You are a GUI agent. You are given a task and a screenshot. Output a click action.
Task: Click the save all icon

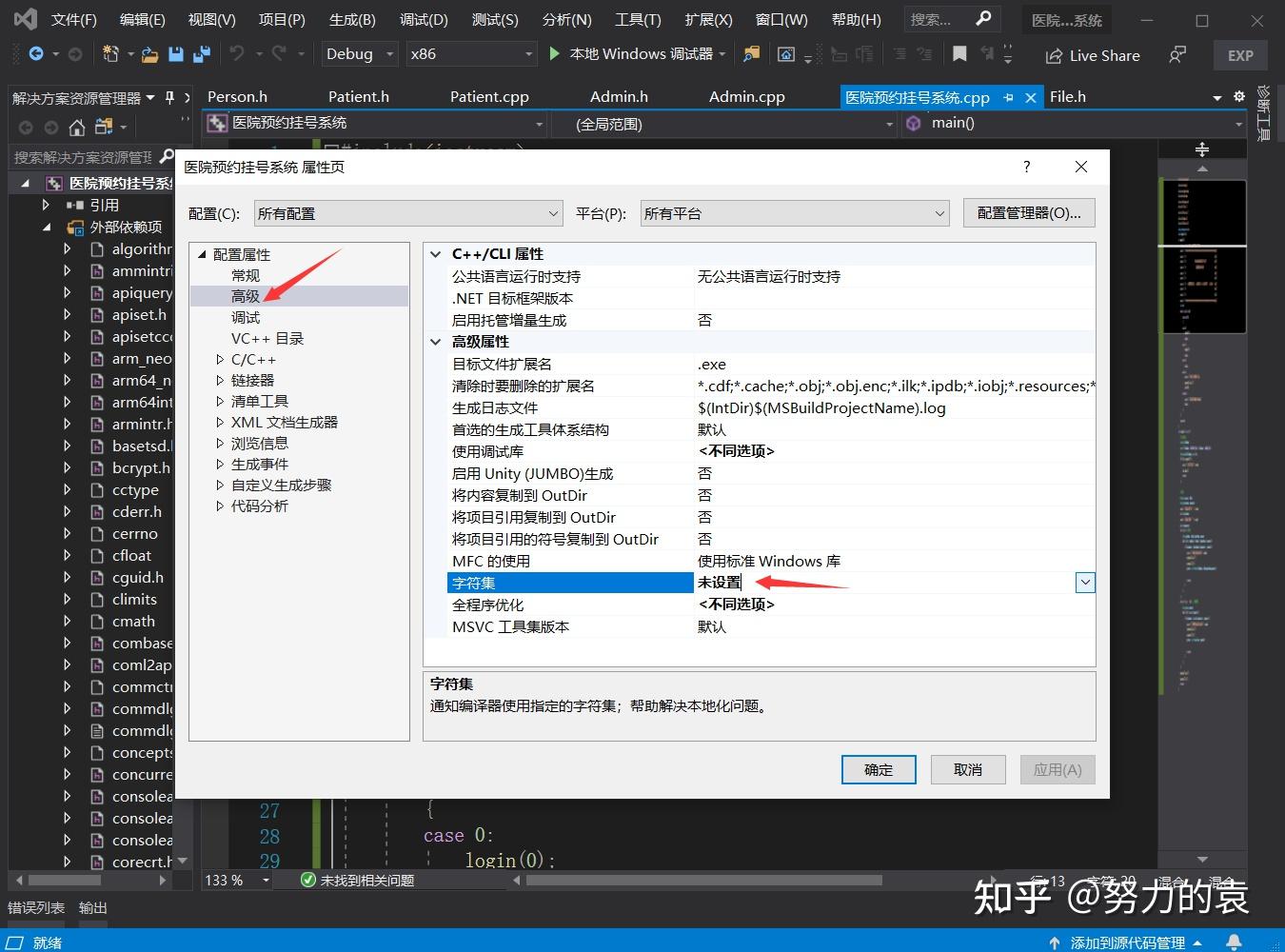tap(201, 54)
